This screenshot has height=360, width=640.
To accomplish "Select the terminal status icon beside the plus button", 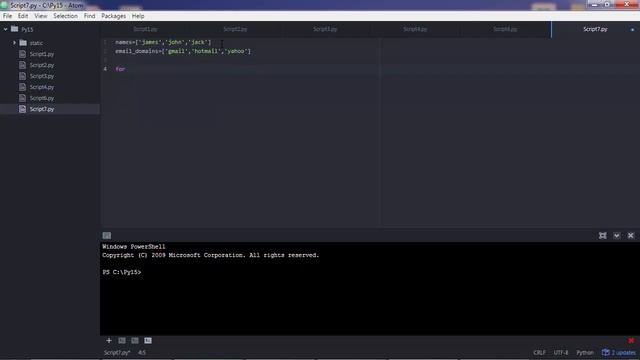I will (x=122, y=340).
